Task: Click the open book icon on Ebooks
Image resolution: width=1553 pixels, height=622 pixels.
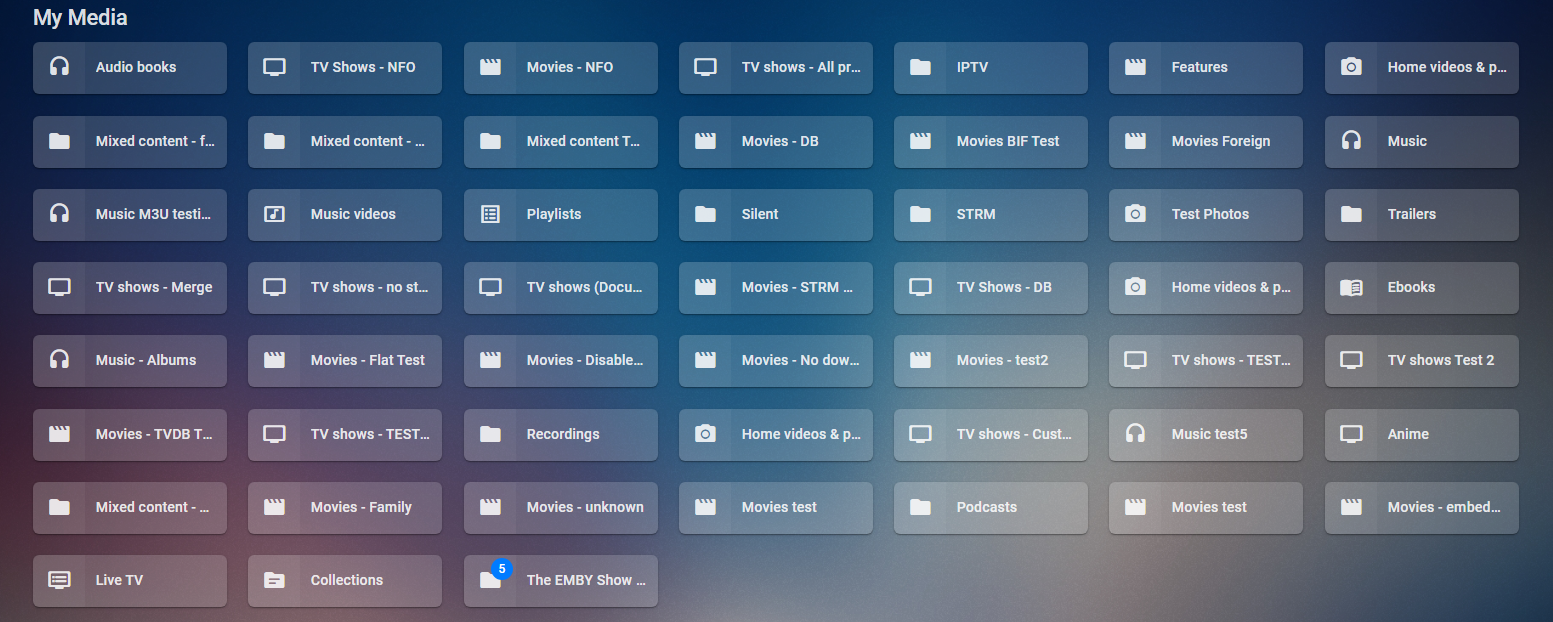Action: click(1351, 287)
